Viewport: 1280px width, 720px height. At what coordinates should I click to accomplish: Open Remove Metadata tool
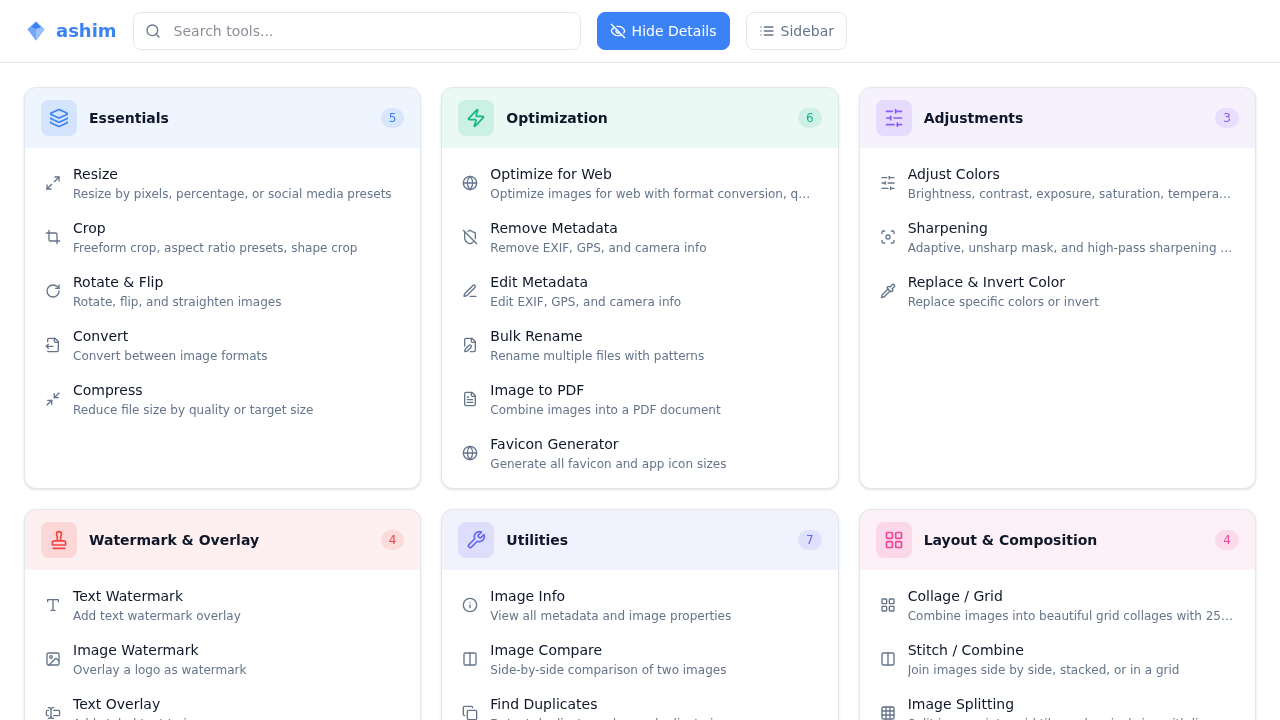640,237
